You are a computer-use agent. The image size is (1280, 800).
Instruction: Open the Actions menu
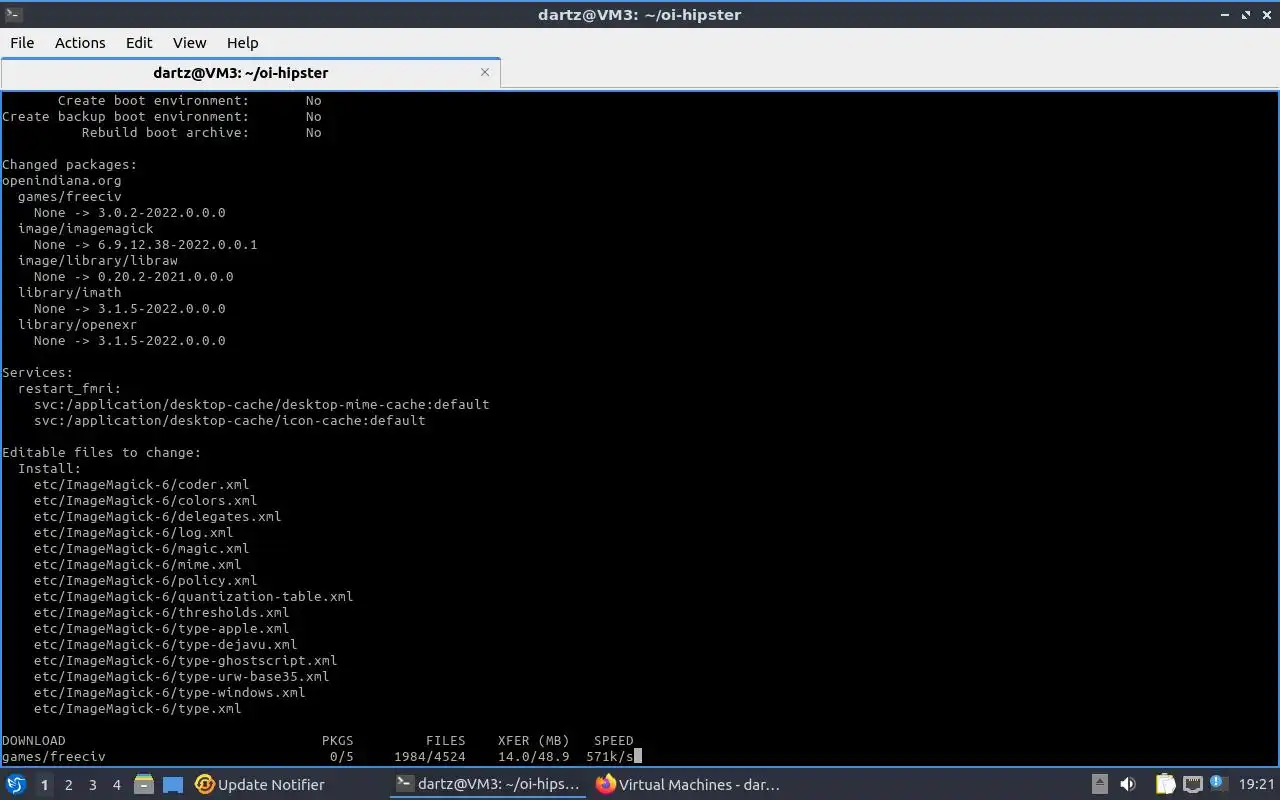coord(80,43)
